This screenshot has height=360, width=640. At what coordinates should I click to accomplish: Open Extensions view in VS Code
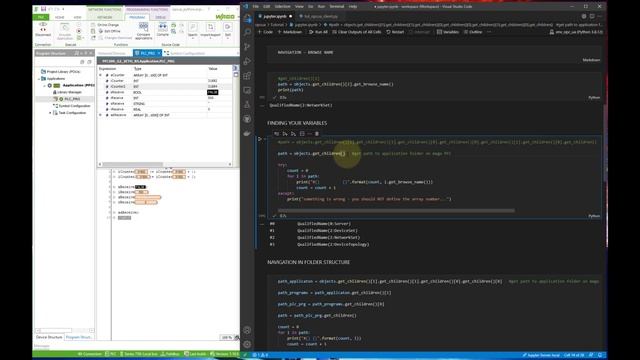pos(247,76)
